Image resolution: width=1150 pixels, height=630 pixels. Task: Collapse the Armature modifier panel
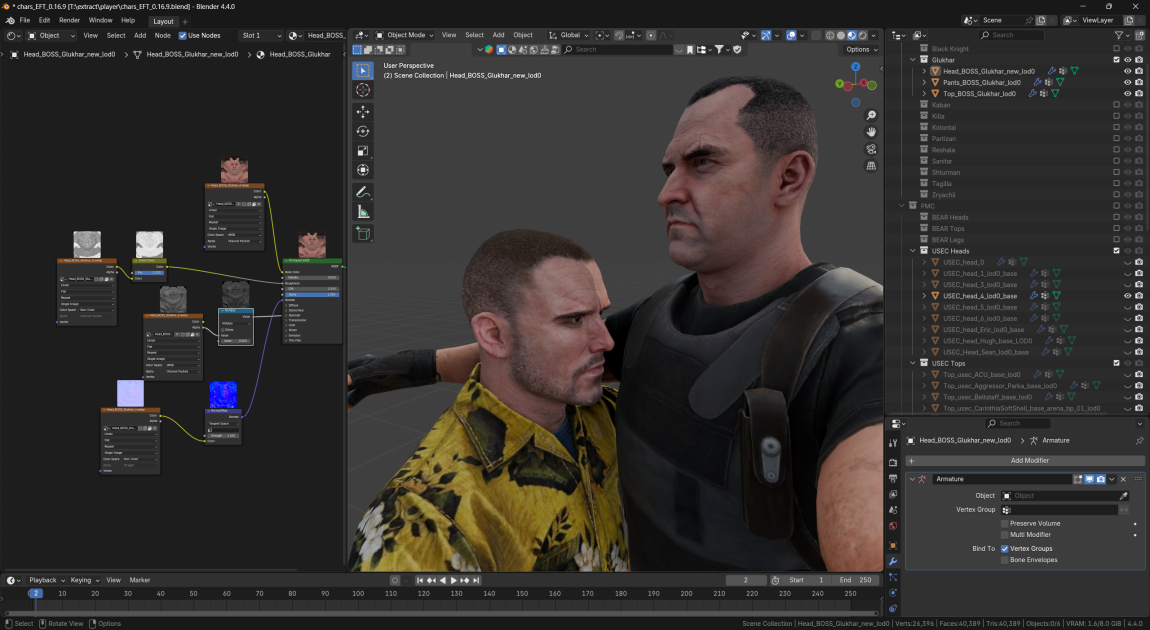912,479
